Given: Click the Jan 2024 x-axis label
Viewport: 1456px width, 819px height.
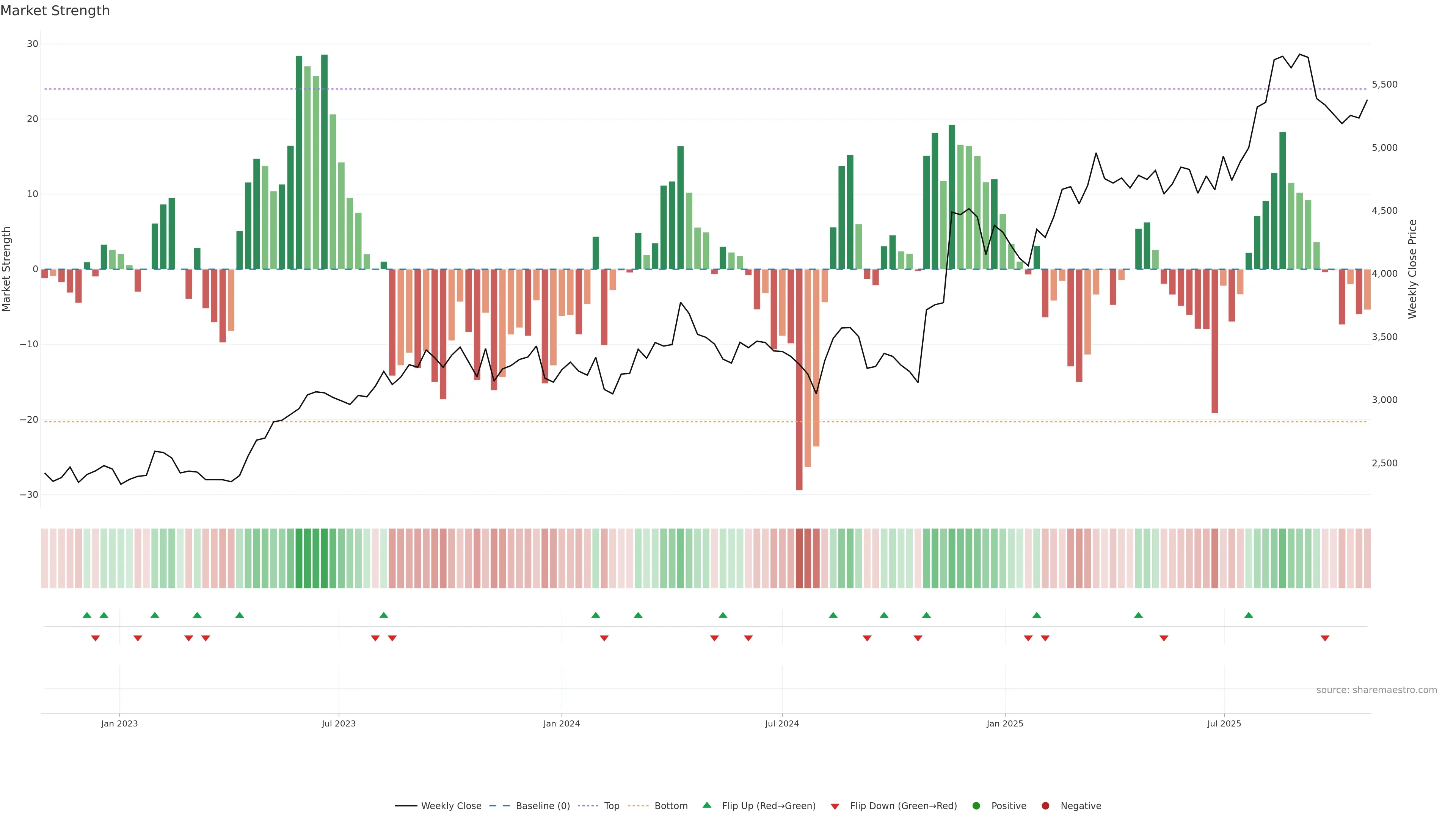Looking at the screenshot, I should point(561,723).
